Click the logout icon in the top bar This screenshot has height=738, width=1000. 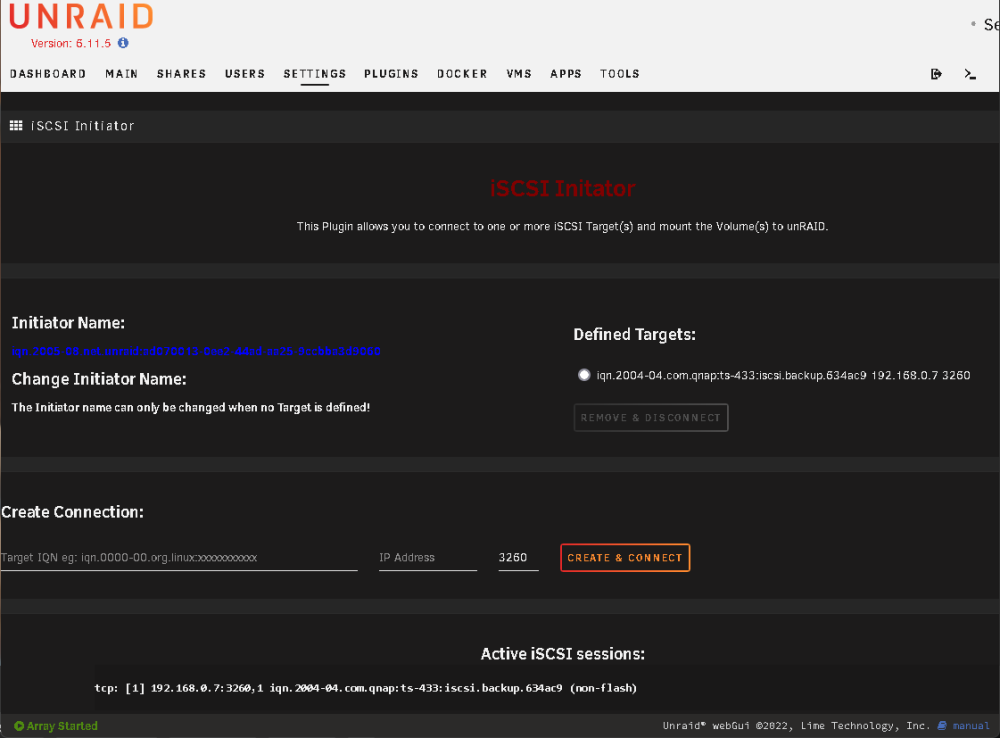[x=936, y=74]
